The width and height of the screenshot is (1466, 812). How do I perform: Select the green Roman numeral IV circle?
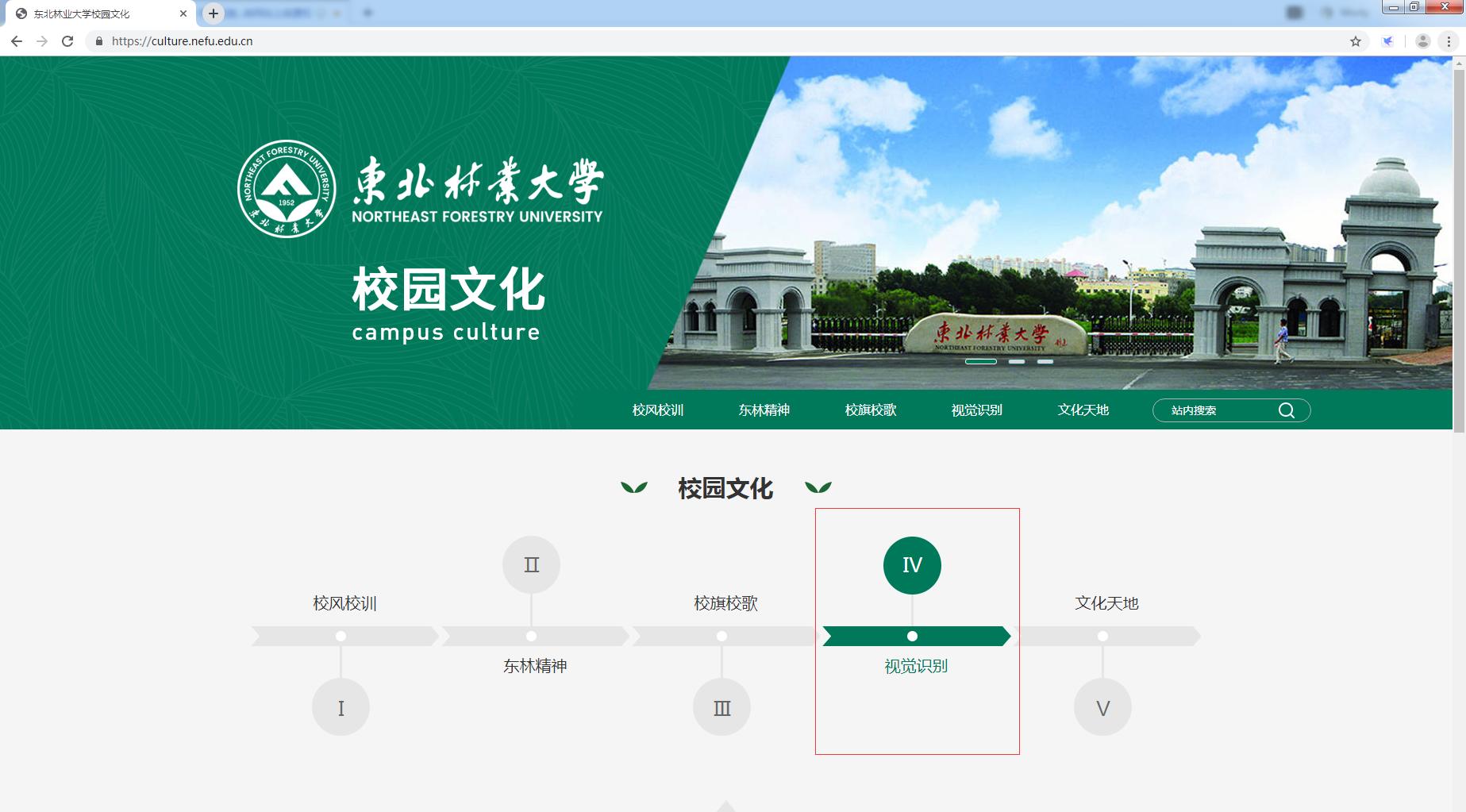912,565
